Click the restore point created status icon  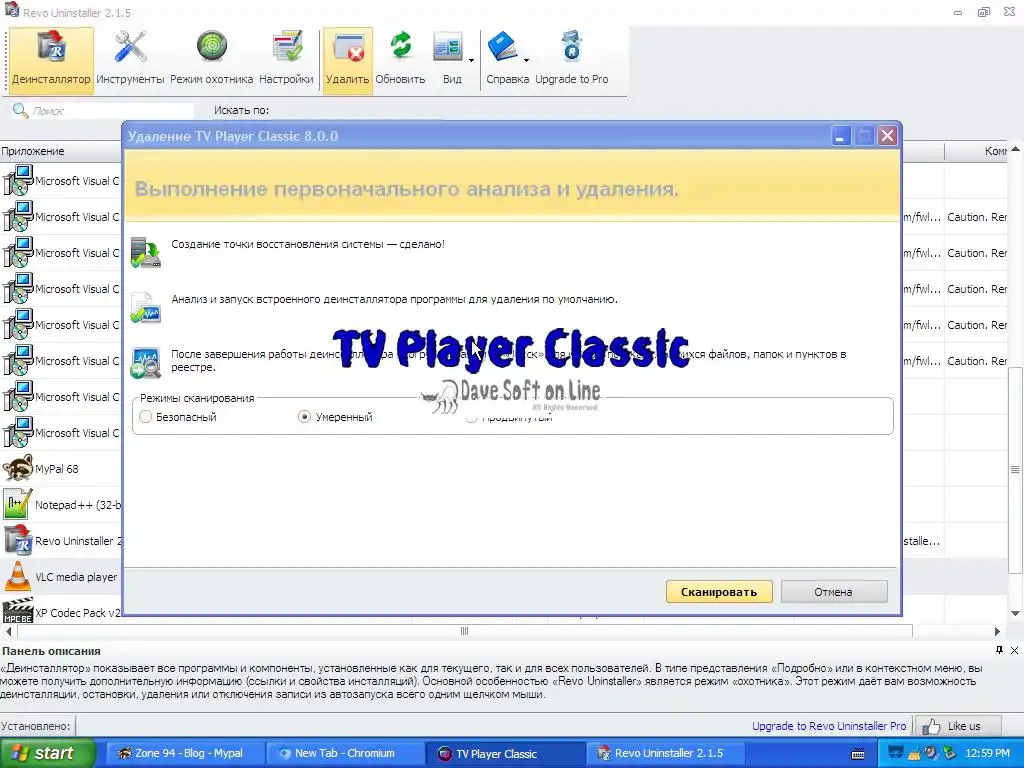coord(146,252)
